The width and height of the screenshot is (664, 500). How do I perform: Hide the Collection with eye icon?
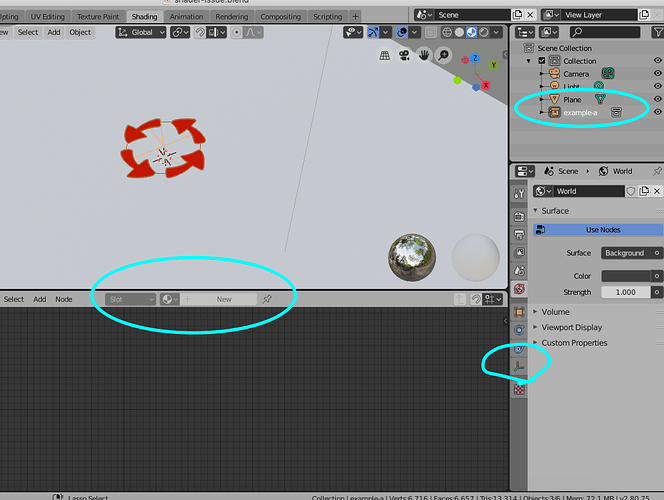(x=657, y=61)
